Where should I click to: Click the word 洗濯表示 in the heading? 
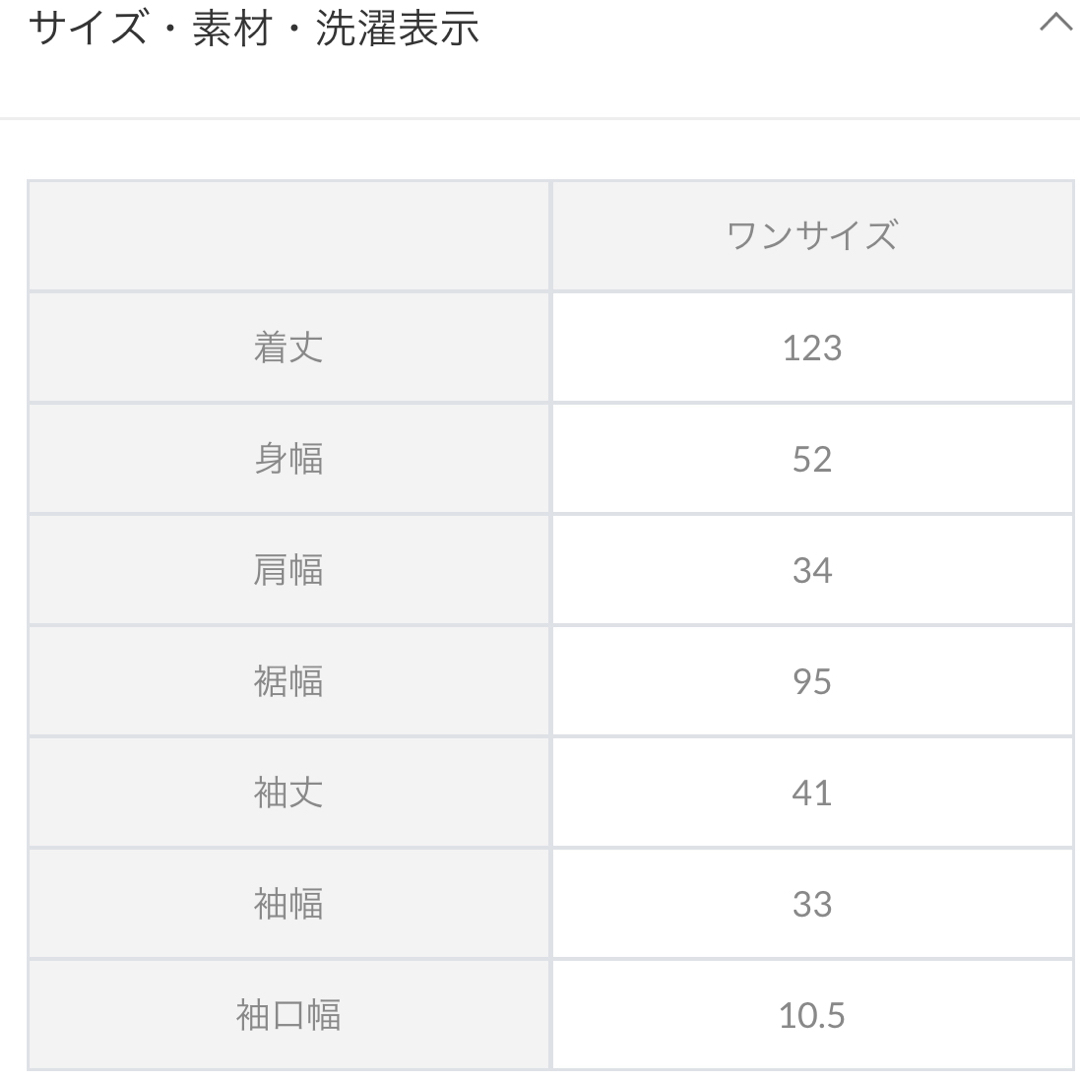click(x=397, y=29)
